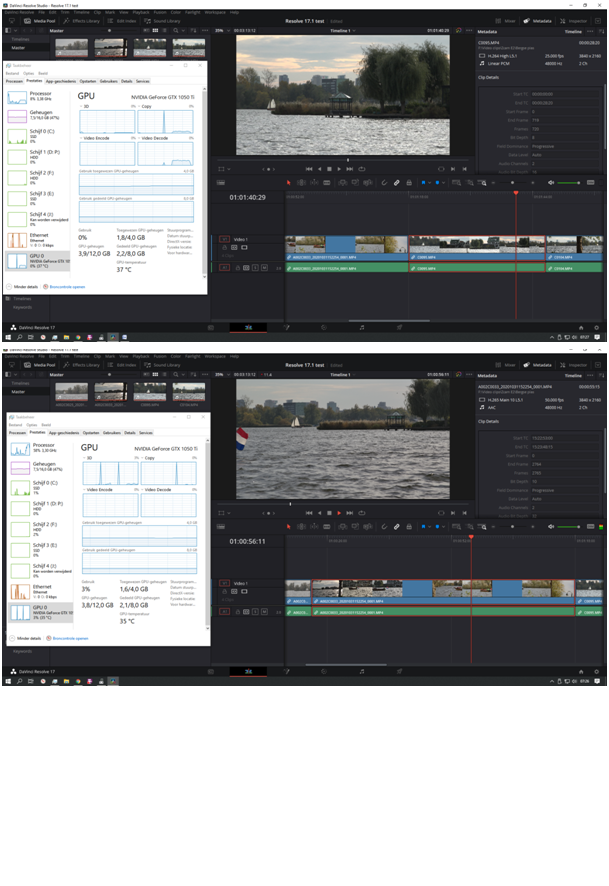Click the play button under the top viewer
Screen dimensions: 609x886
tap(339, 169)
